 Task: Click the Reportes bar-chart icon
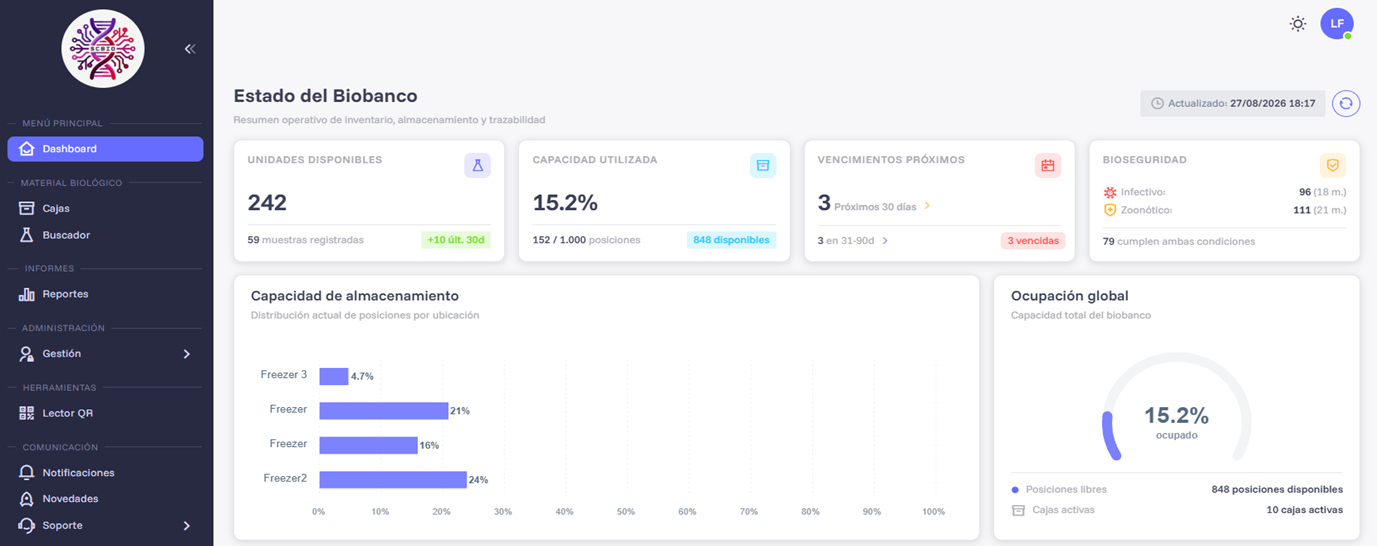tap(27, 294)
